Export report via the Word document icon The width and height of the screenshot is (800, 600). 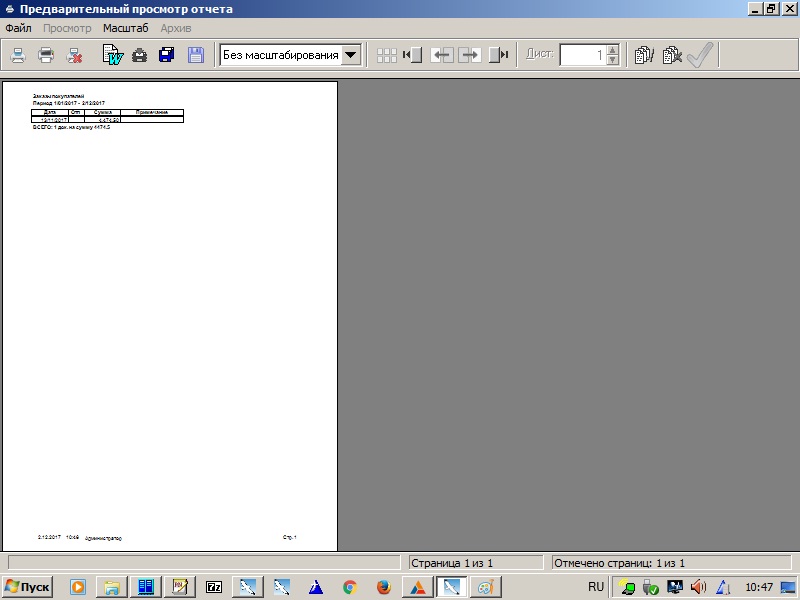[x=113, y=55]
